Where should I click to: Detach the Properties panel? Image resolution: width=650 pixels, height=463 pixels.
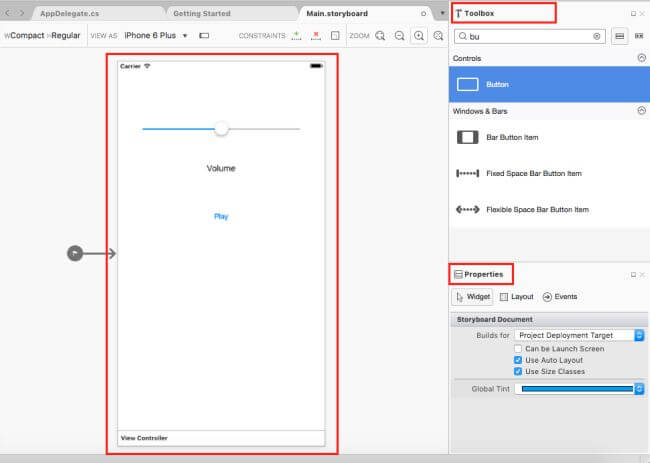pos(633,275)
